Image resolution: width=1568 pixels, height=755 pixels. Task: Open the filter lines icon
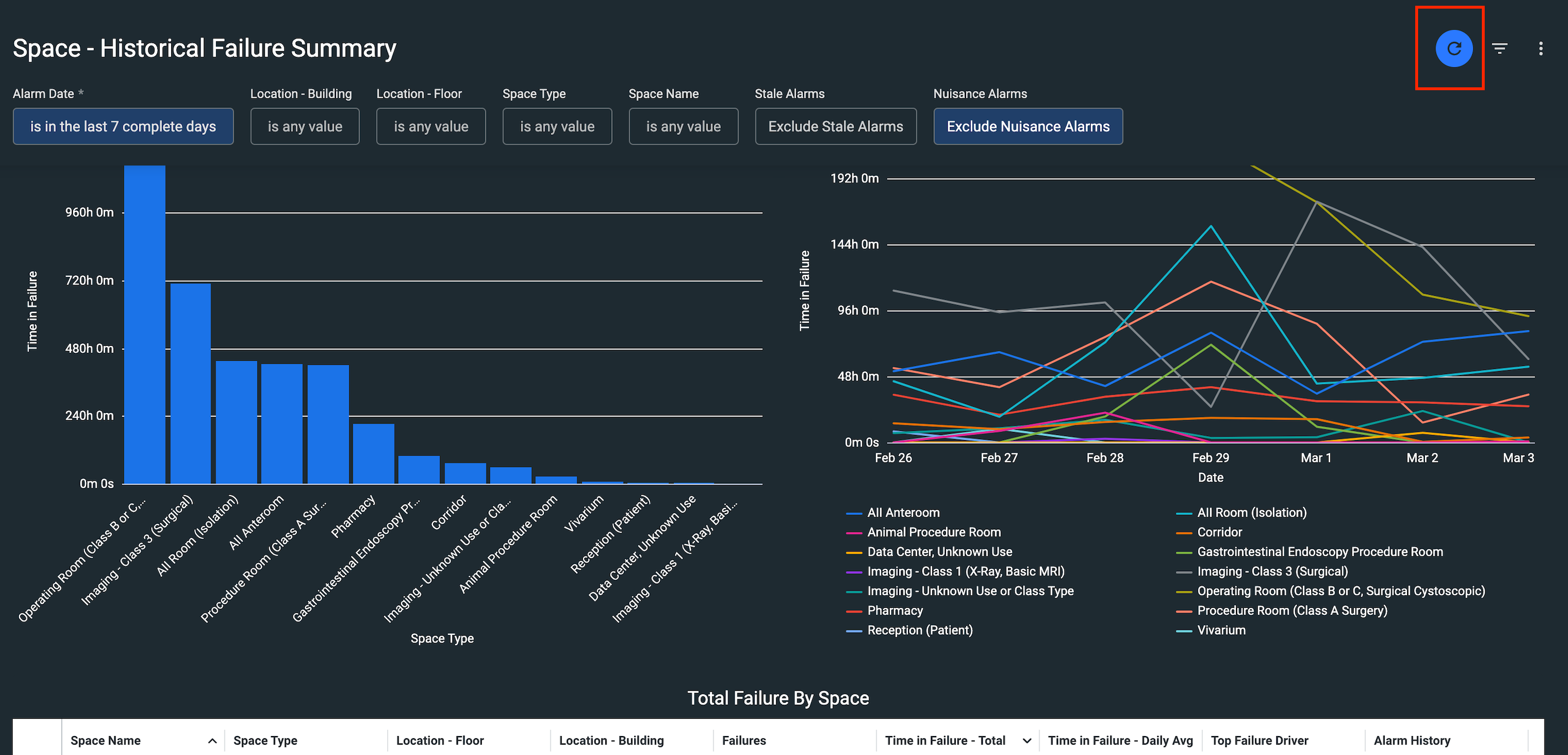1500,48
